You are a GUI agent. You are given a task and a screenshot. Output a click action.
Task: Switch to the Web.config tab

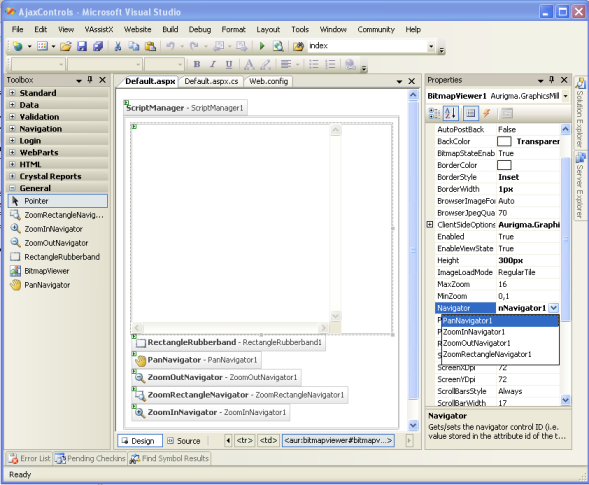point(269,81)
